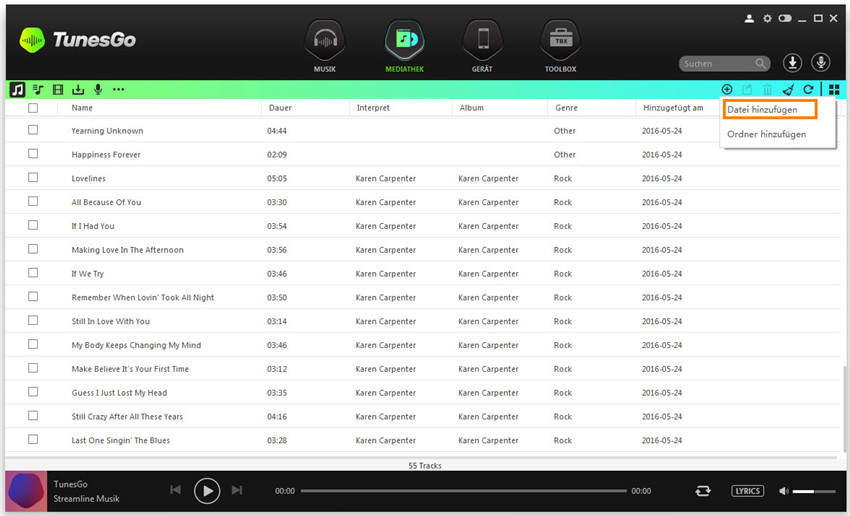The image size is (850, 516).
Task: Tick checkbox for All Because Of You
Action: 33,202
